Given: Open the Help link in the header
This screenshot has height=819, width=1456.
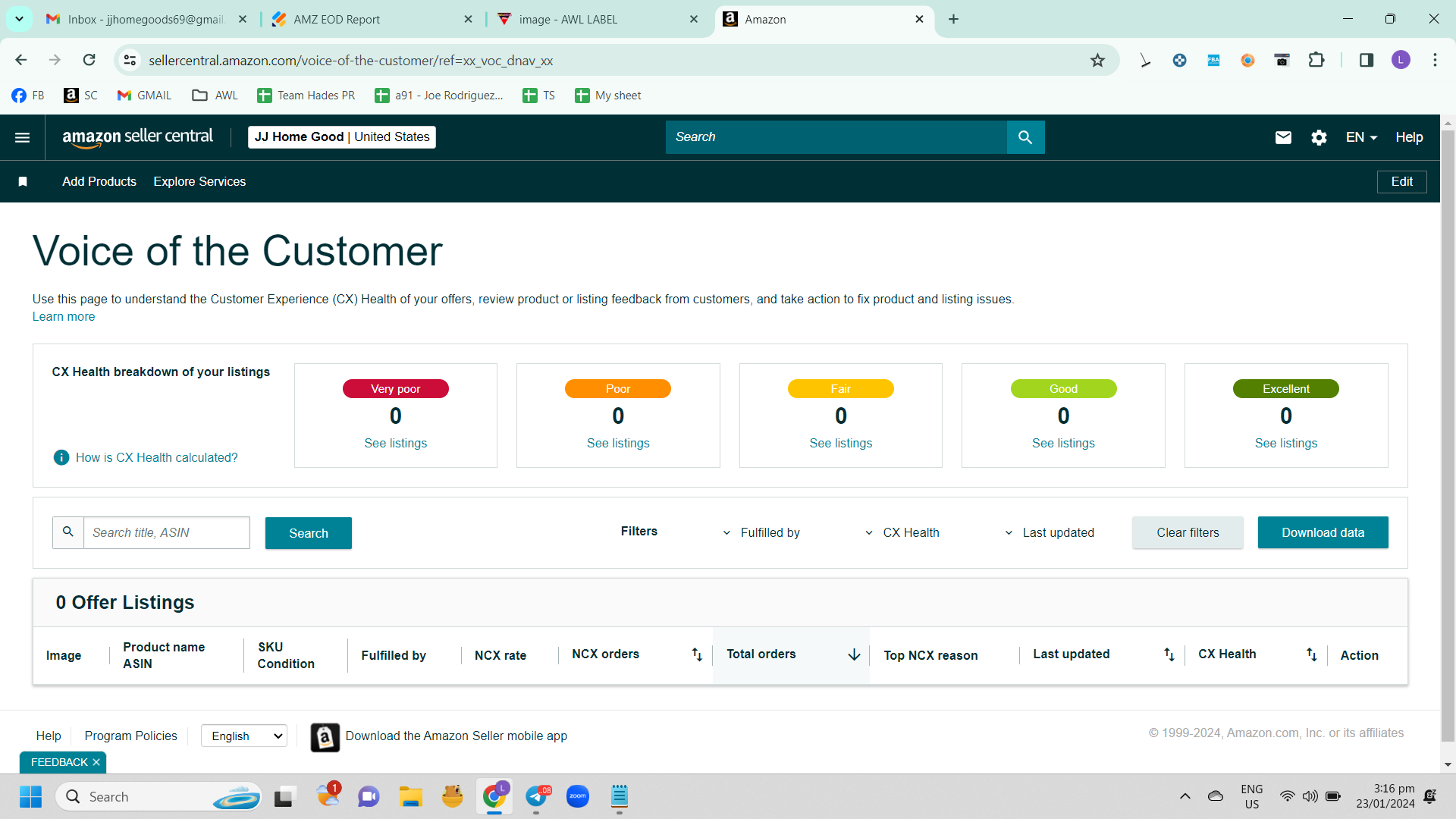Looking at the screenshot, I should click(x=1409, y=137).
